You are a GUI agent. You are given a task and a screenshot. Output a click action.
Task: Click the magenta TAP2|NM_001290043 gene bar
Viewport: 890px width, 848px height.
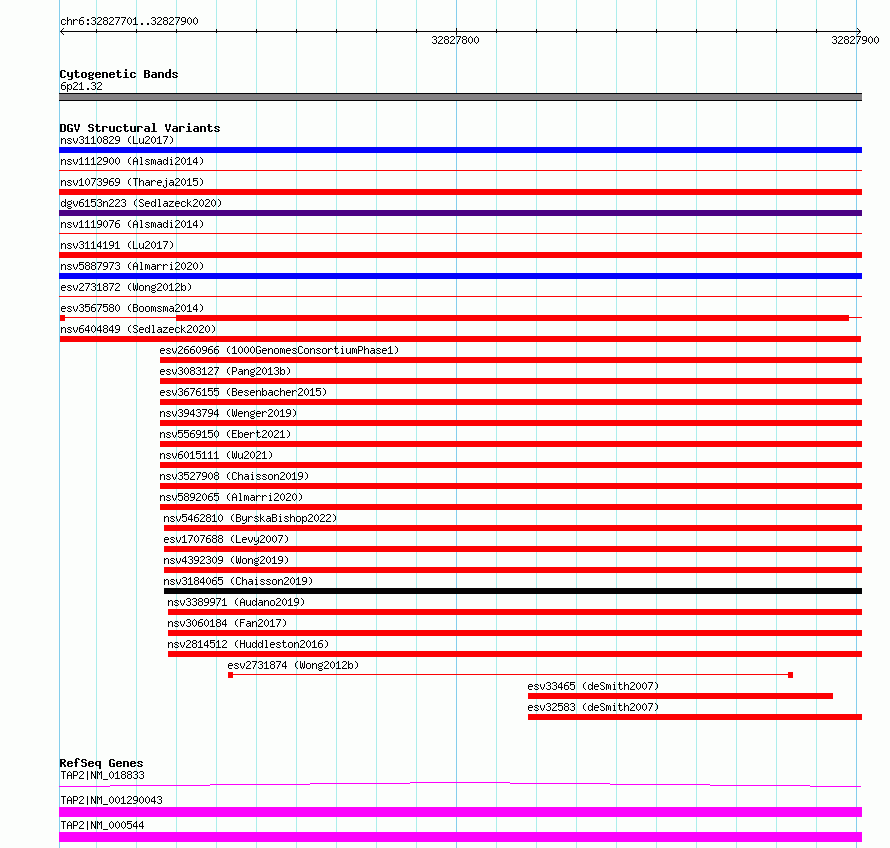coord(460,812)
